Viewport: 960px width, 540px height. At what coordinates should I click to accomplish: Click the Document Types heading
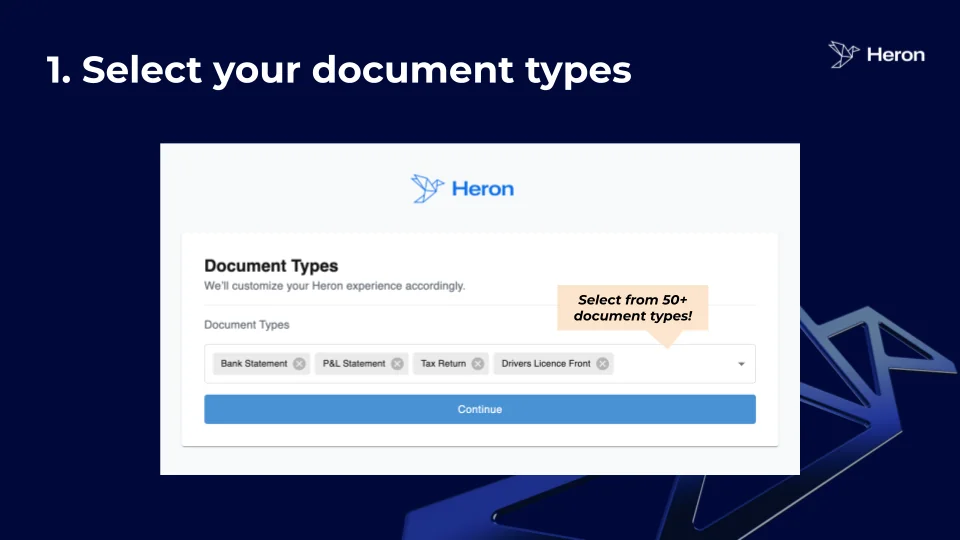pyautogui.click(x=271, y=266)
